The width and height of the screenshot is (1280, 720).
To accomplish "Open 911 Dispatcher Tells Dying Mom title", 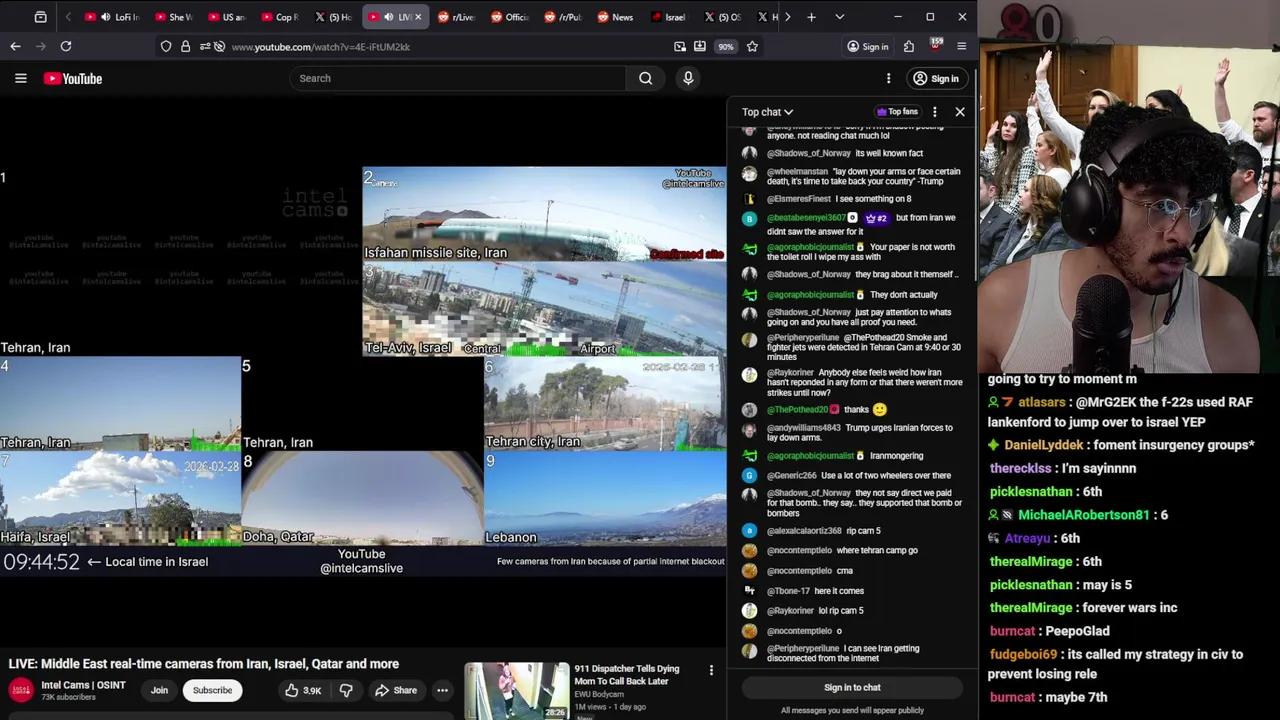I will click(x=627, y=675).
